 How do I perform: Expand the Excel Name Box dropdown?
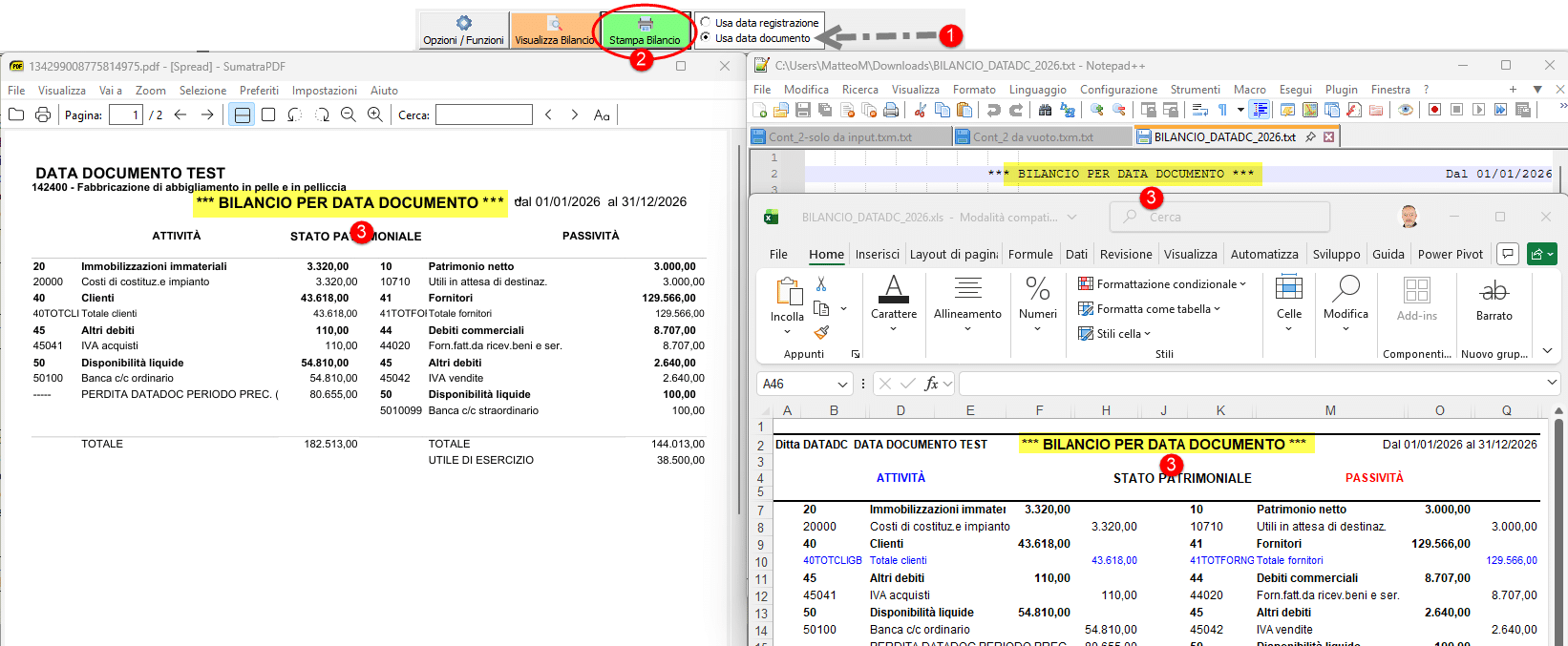pos(842,384)
